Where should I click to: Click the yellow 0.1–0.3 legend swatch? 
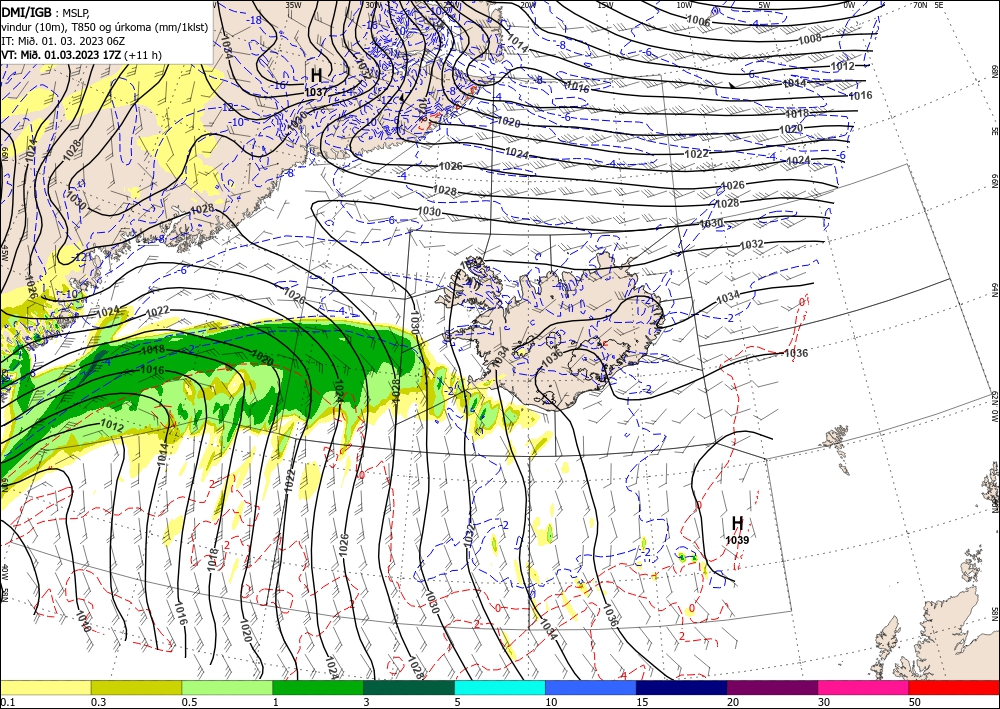[x=45, y=687]
